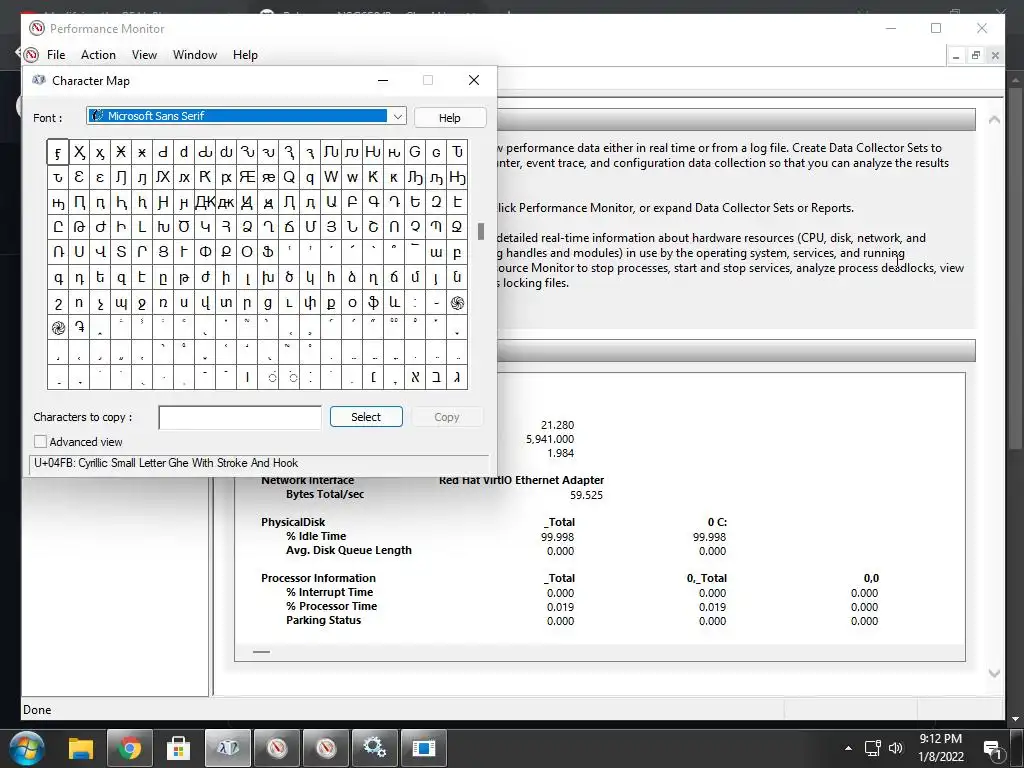Open the clock showing 9:12 PM
This screenshot has height=768, width=1024.
tap(940, 748)
